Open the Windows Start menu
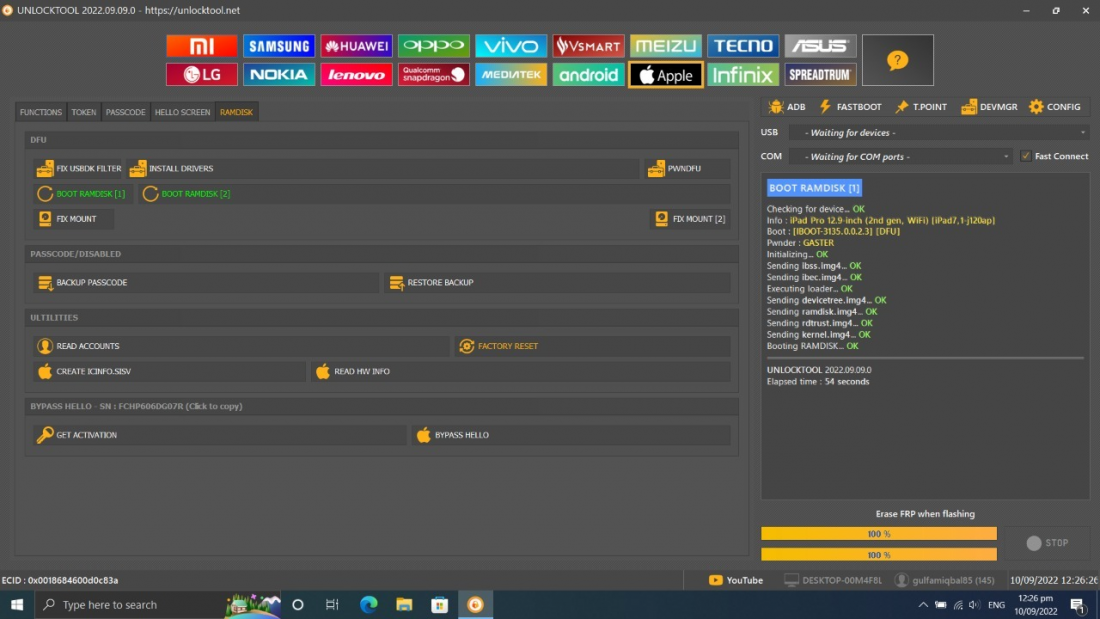 point(17,604)
